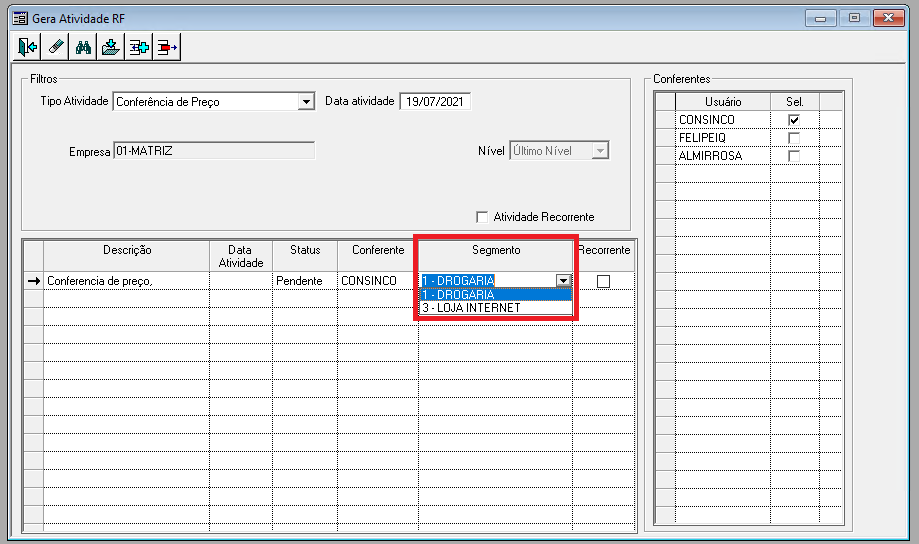
Task: Click the Sel. column header
Action: pyautogui.click(x=795, y=102)
